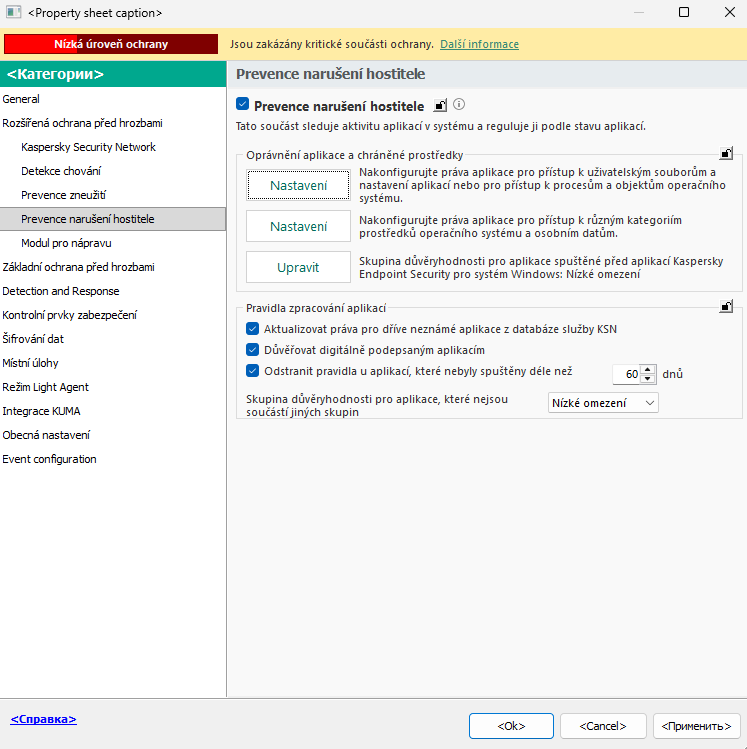Image resolution: width=747 pixels, height=749 pixels.
Task: Click into the days number field
Action: click(626, 374)
